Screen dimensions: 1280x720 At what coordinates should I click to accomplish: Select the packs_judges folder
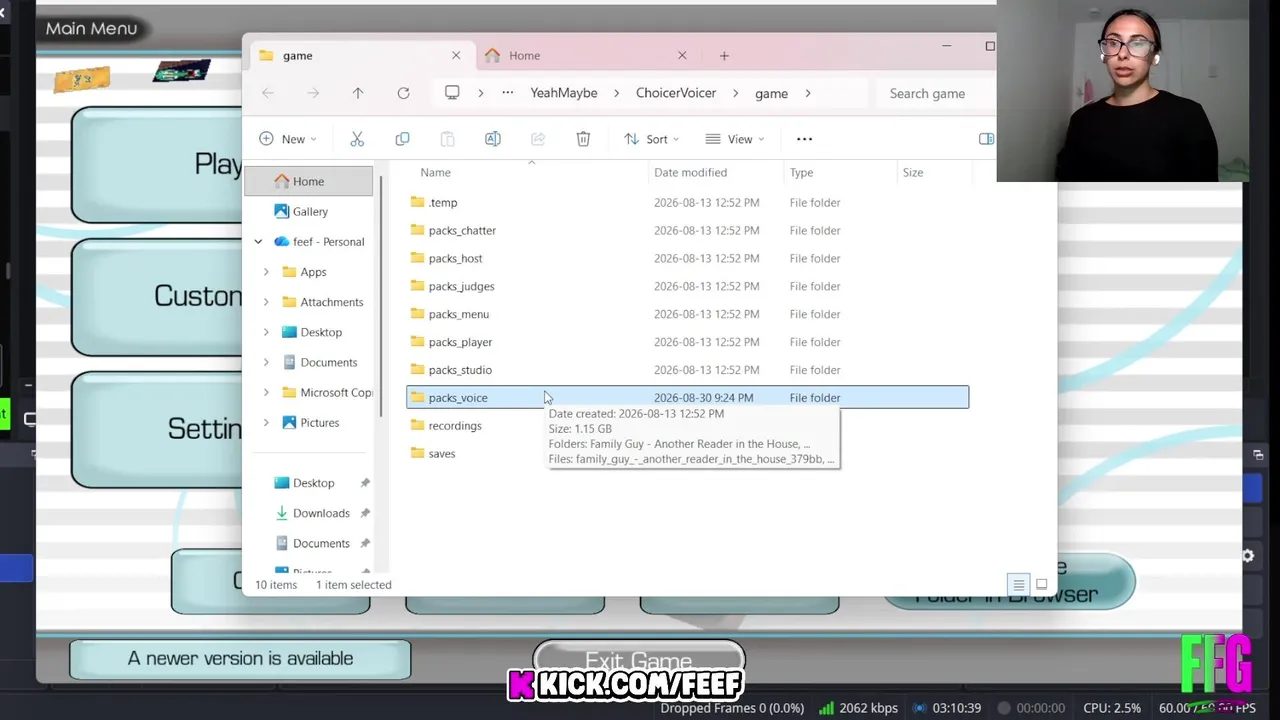pos(687,286)
